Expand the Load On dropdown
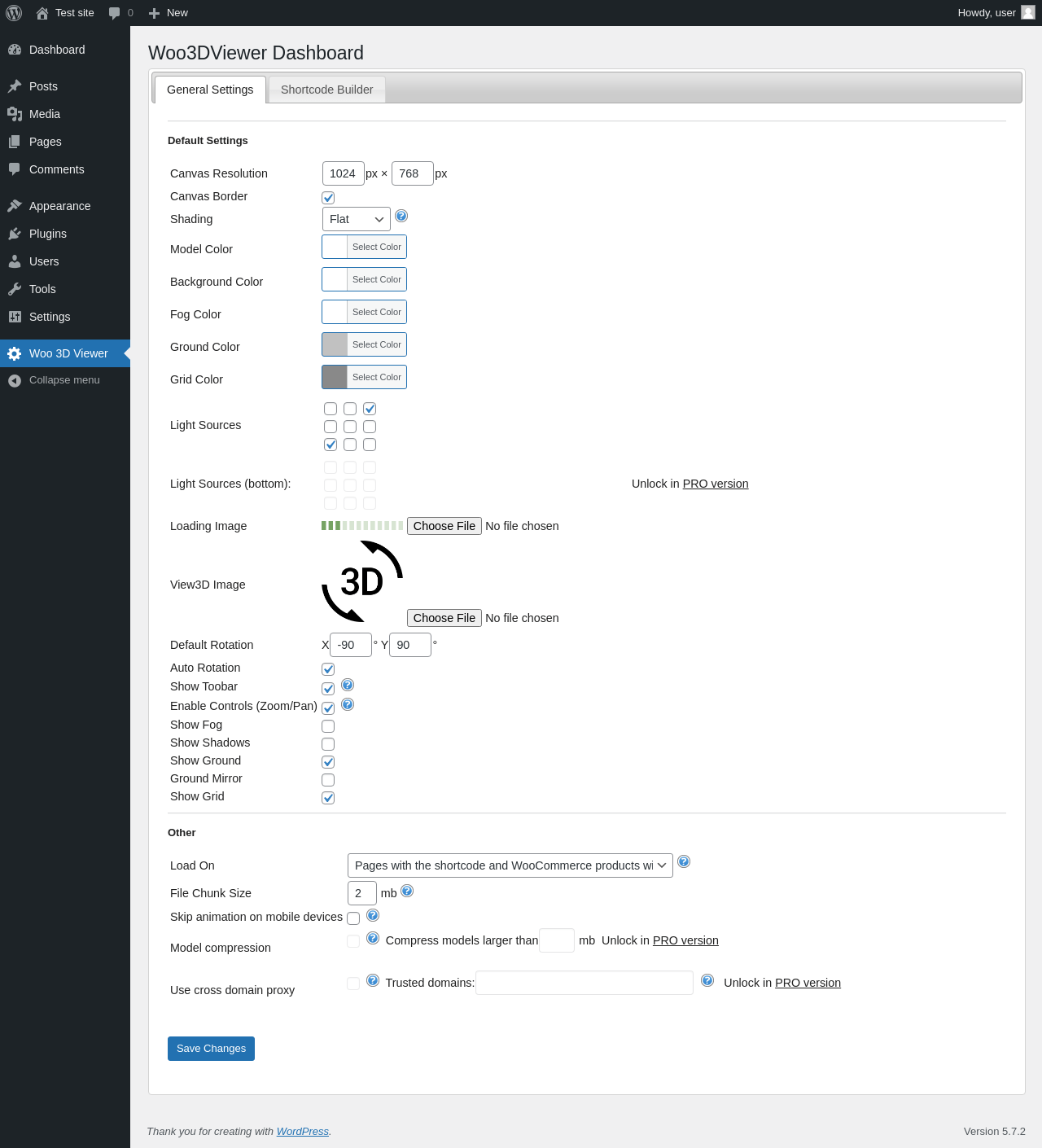 pos(510,865)
